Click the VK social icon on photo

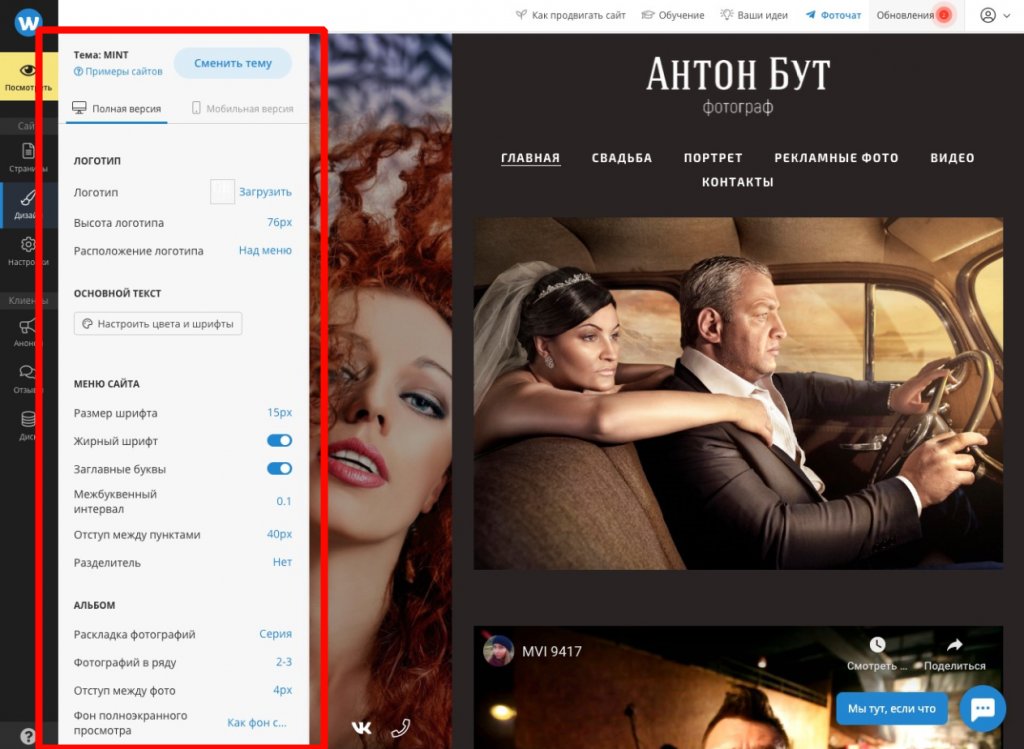pyautogui.click(x=361, y=727)
